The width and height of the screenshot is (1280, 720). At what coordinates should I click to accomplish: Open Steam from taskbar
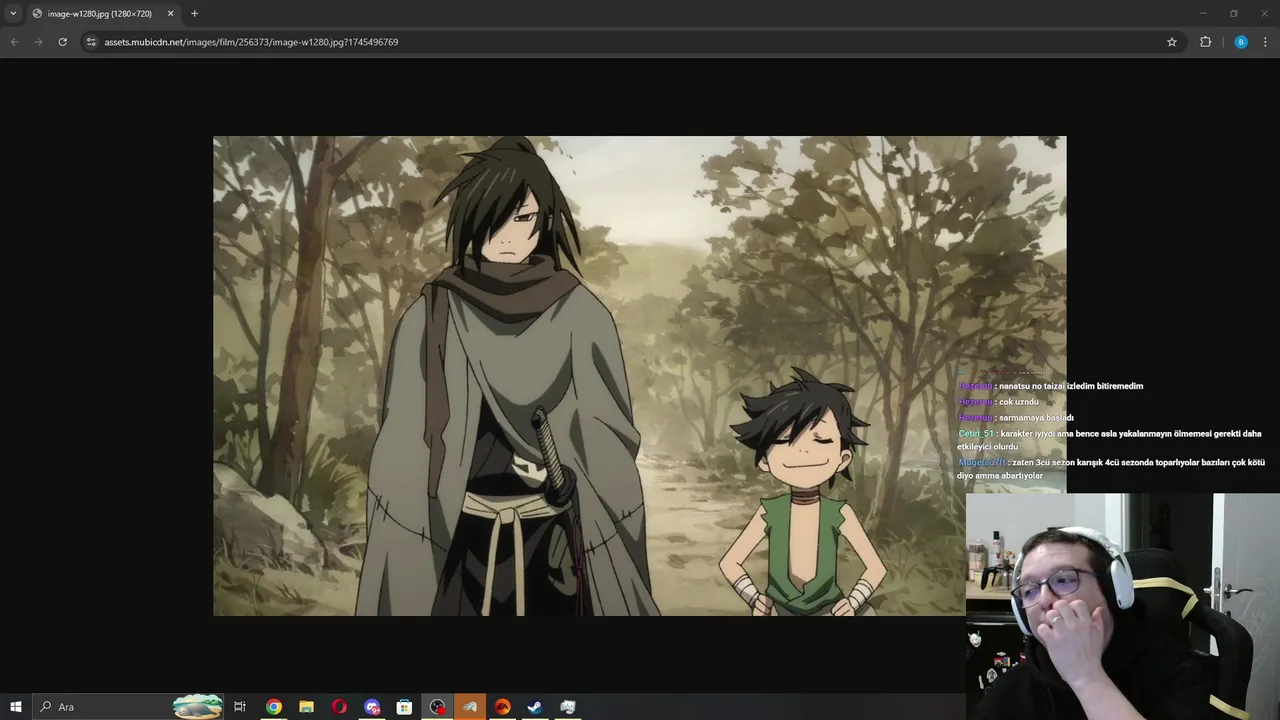(x=535, y=707)
